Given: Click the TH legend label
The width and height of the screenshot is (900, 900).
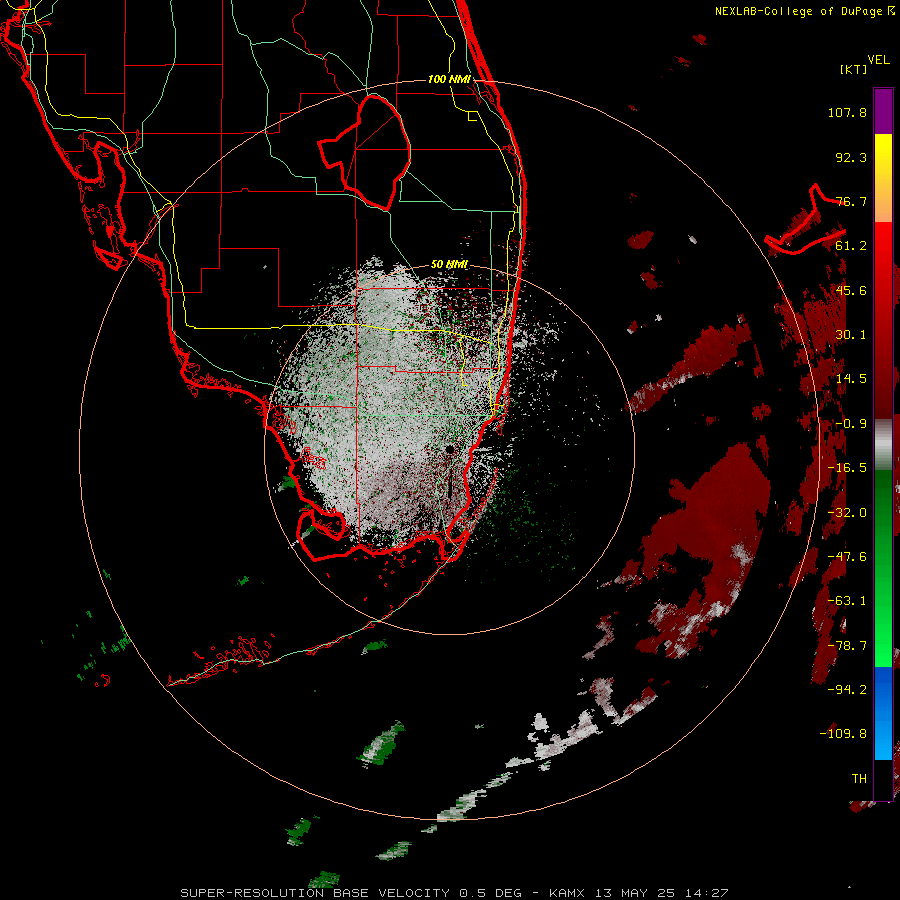Looking at the screenshot, I should point(859,779).
